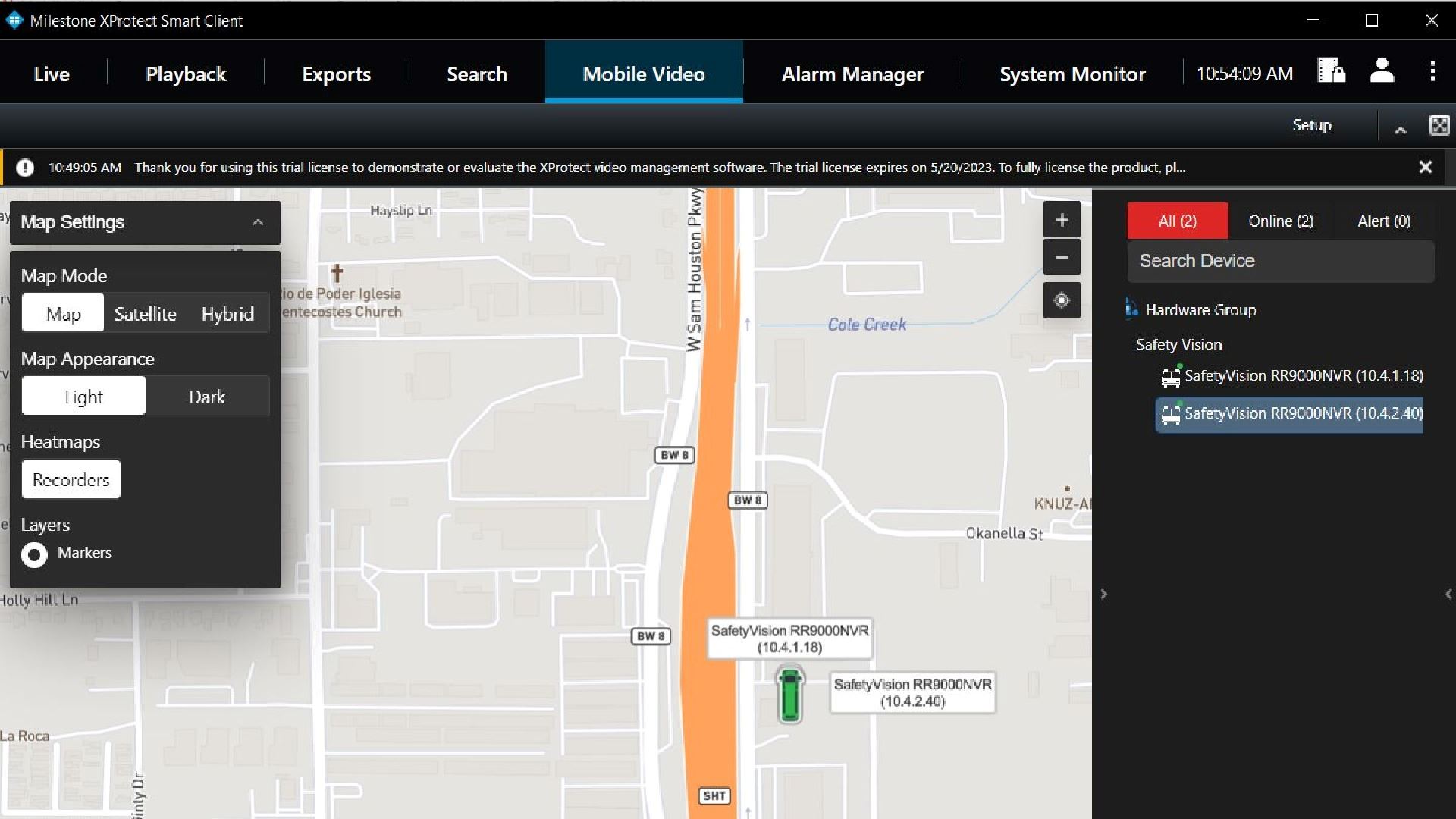Show All (2) devices filter
This screenshot has height=819, width=1456.
coord(1177,221)
